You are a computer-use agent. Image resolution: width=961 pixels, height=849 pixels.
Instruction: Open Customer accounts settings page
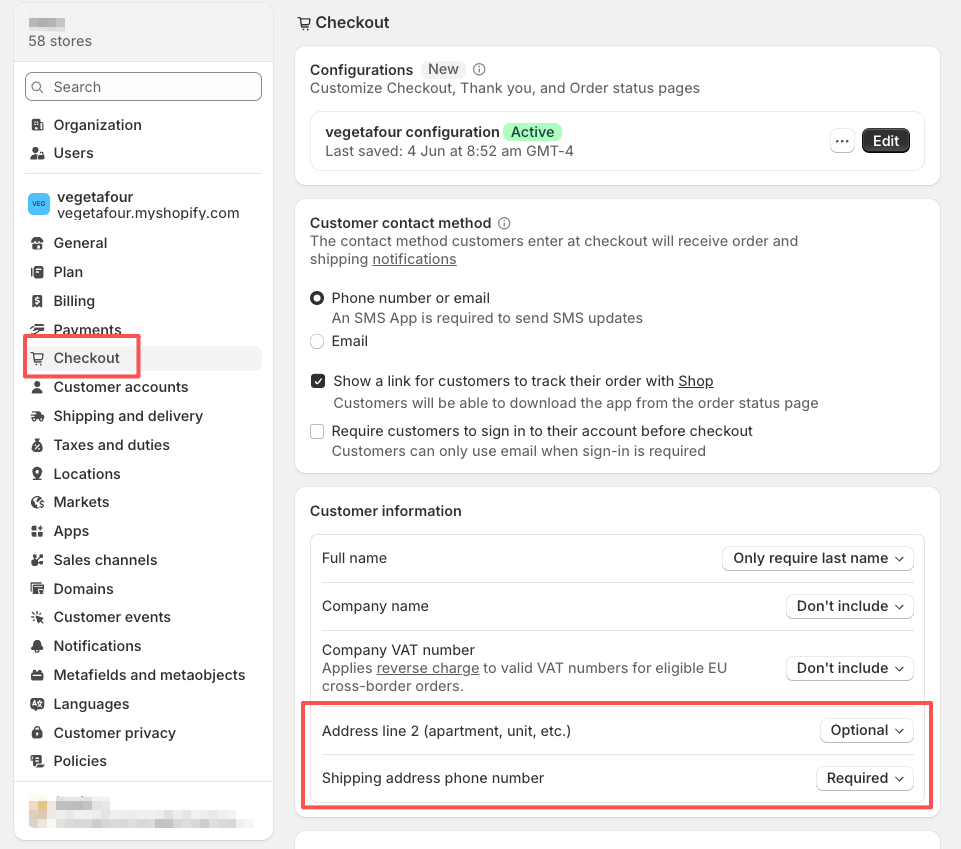(x=121, y=387)
